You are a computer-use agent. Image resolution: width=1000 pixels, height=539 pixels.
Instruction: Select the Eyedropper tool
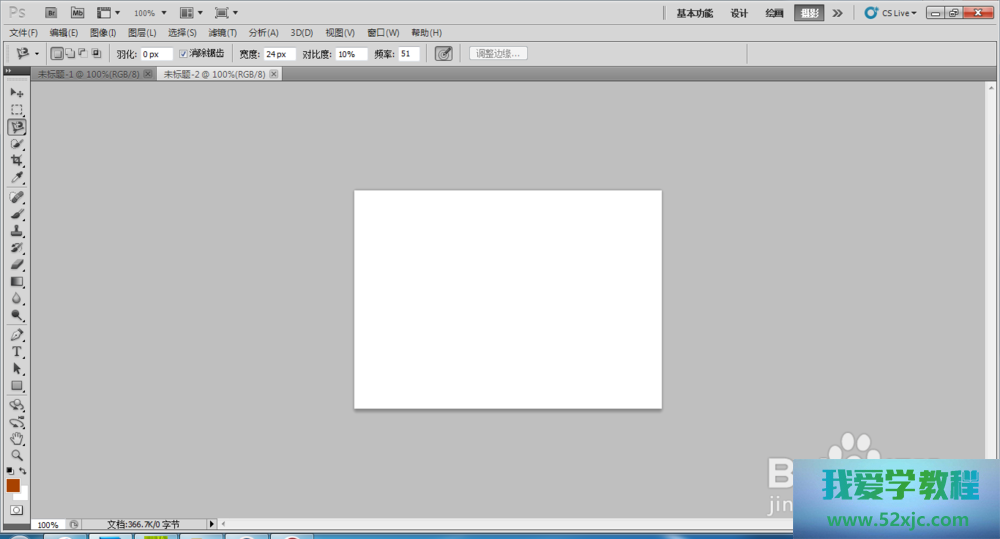(x=17, y=178)
